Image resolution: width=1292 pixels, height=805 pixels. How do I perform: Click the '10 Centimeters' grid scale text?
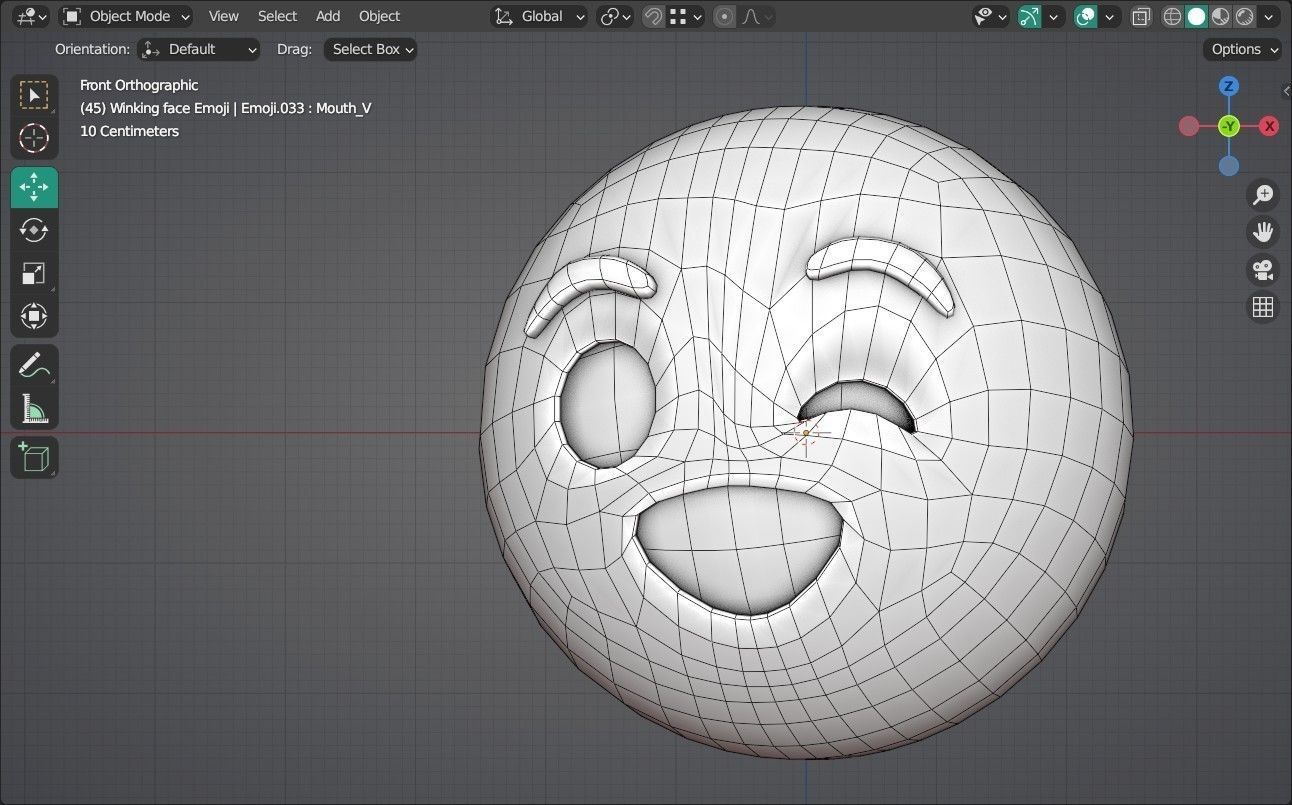tap(130, 131)
